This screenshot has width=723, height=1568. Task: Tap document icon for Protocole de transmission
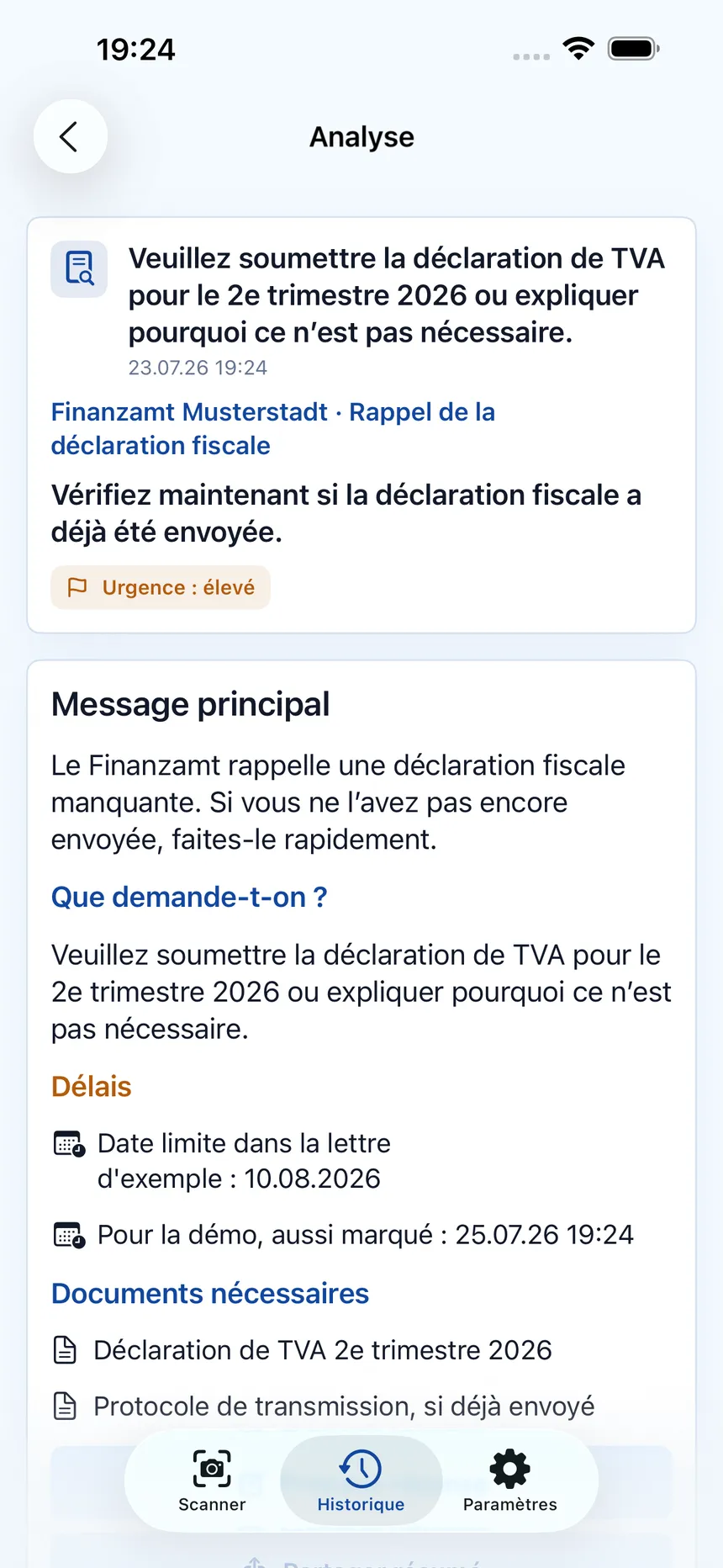pyautogui.click(x=65, y=1406)
